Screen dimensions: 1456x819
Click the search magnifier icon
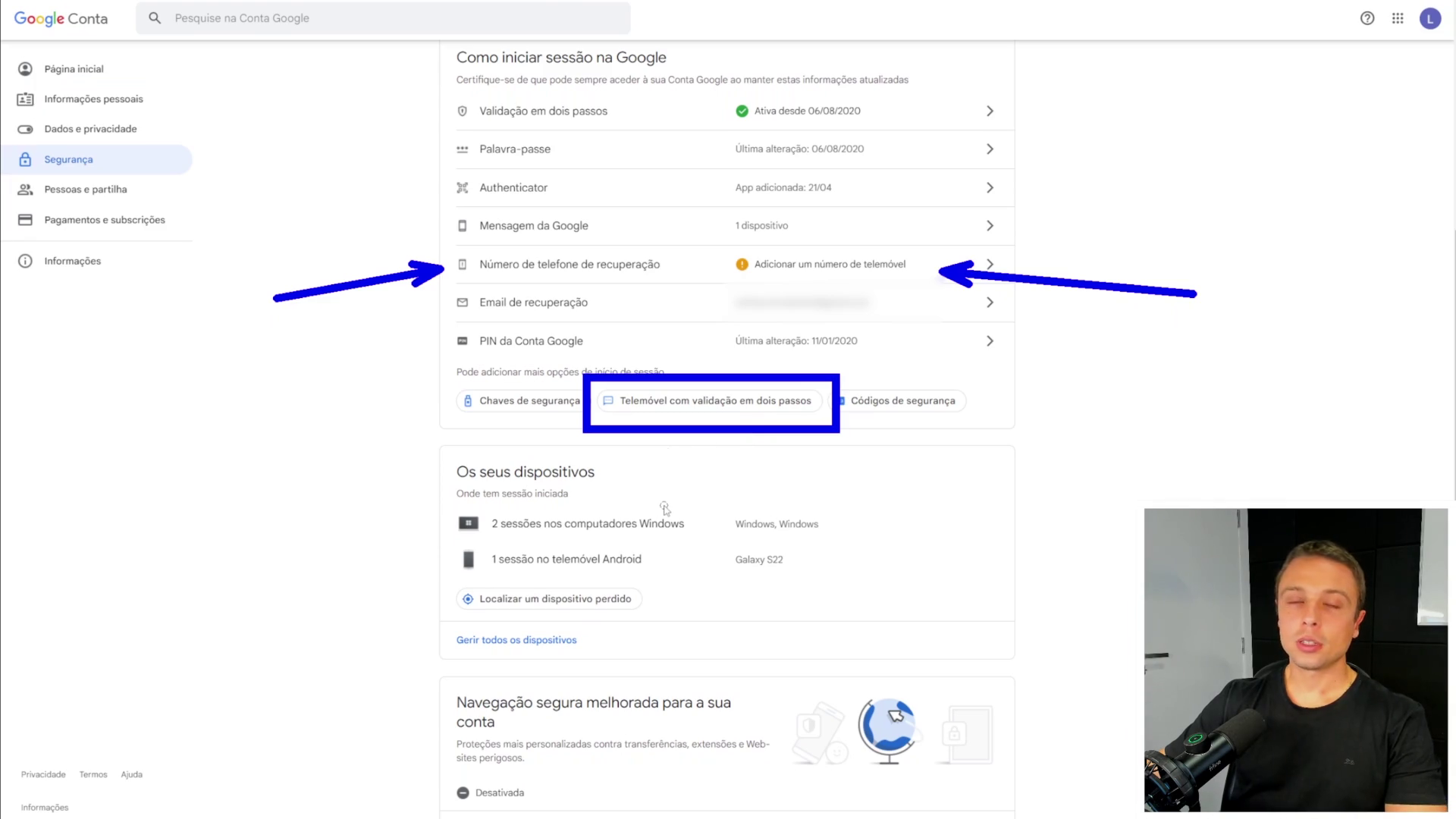point(155,18)
